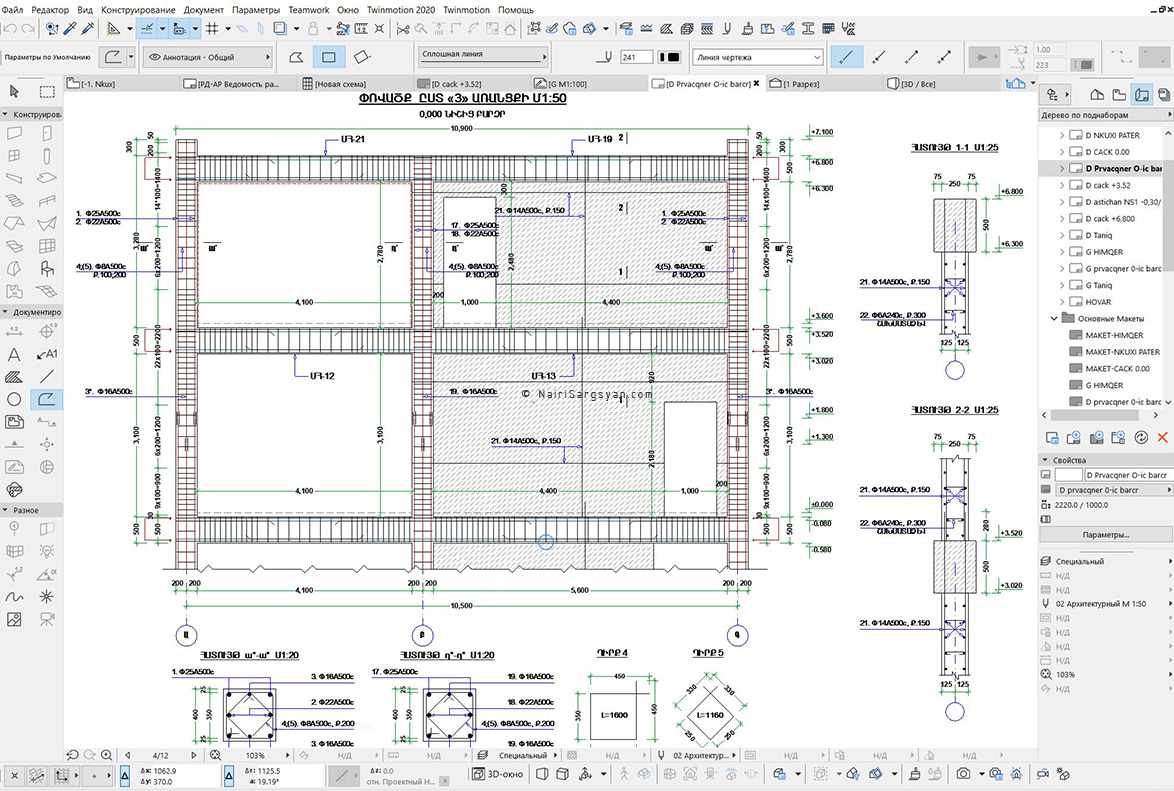This screenshot has width=1174, height=791.
Task: Open the Сплошная линия line type dropdown
Action: coord(483,55)
